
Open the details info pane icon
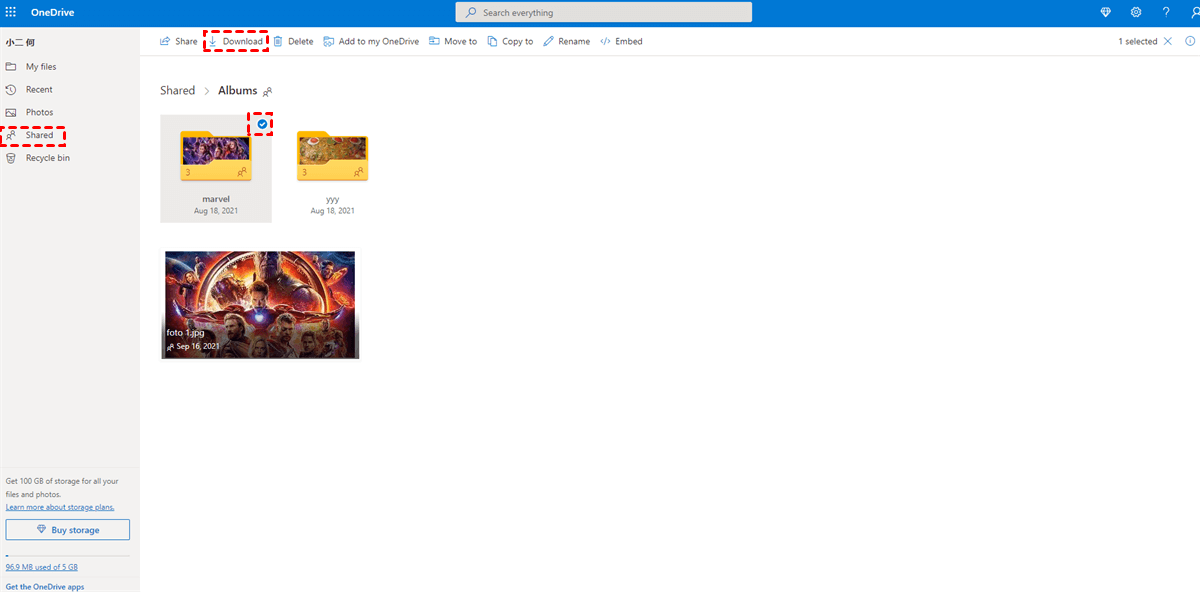[x=1190, y=41]
